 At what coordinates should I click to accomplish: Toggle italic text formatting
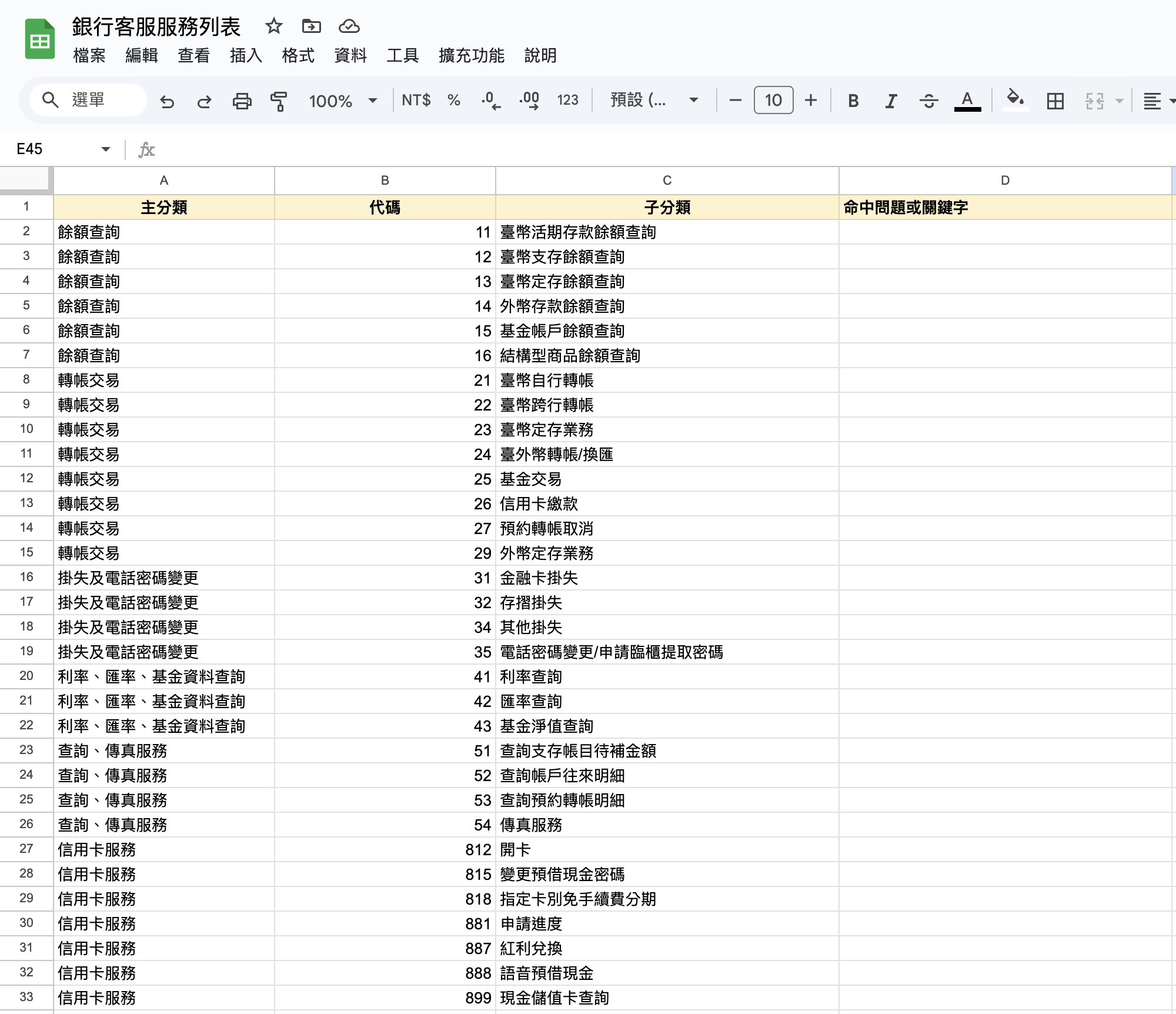pyautogui.click(x=891, y=101)
